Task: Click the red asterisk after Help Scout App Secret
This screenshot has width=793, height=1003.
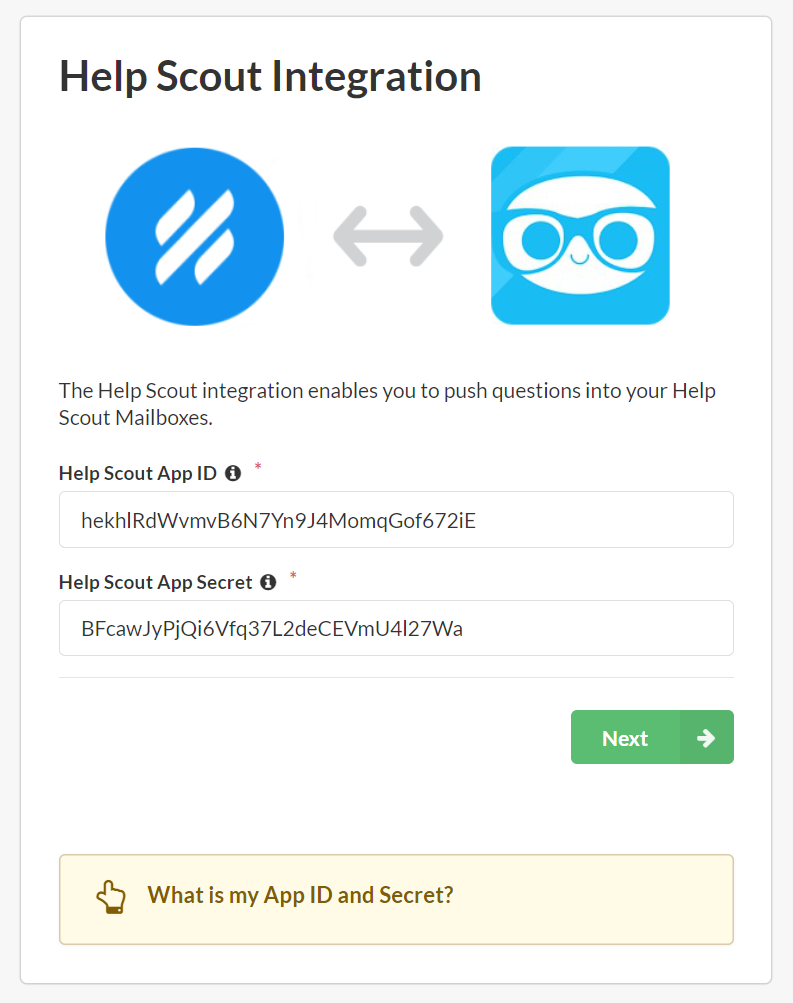Action: (291, 576)
